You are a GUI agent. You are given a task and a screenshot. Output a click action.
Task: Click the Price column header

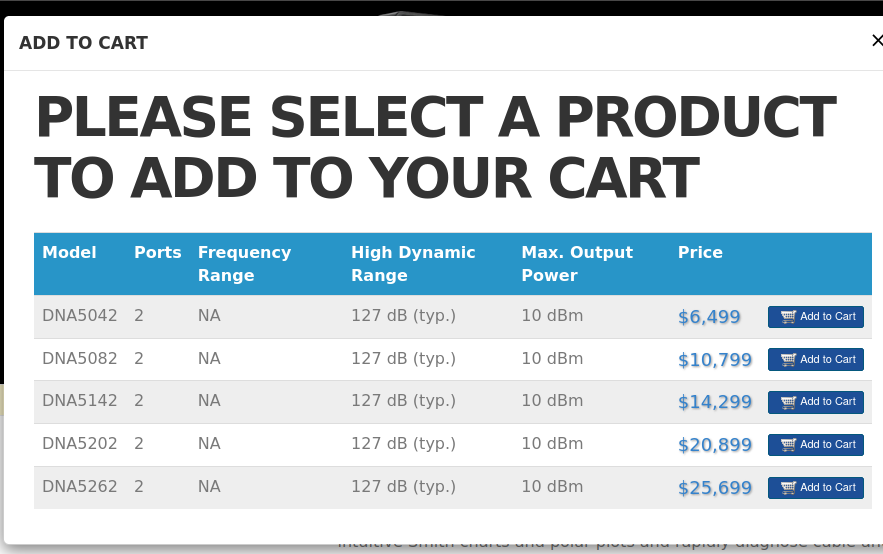click(x=700, y=253)
